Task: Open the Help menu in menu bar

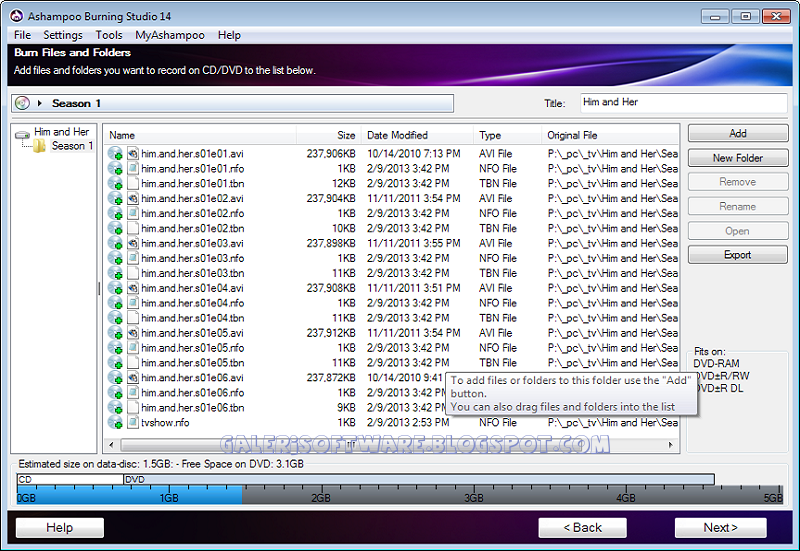Action: (229, 35)
